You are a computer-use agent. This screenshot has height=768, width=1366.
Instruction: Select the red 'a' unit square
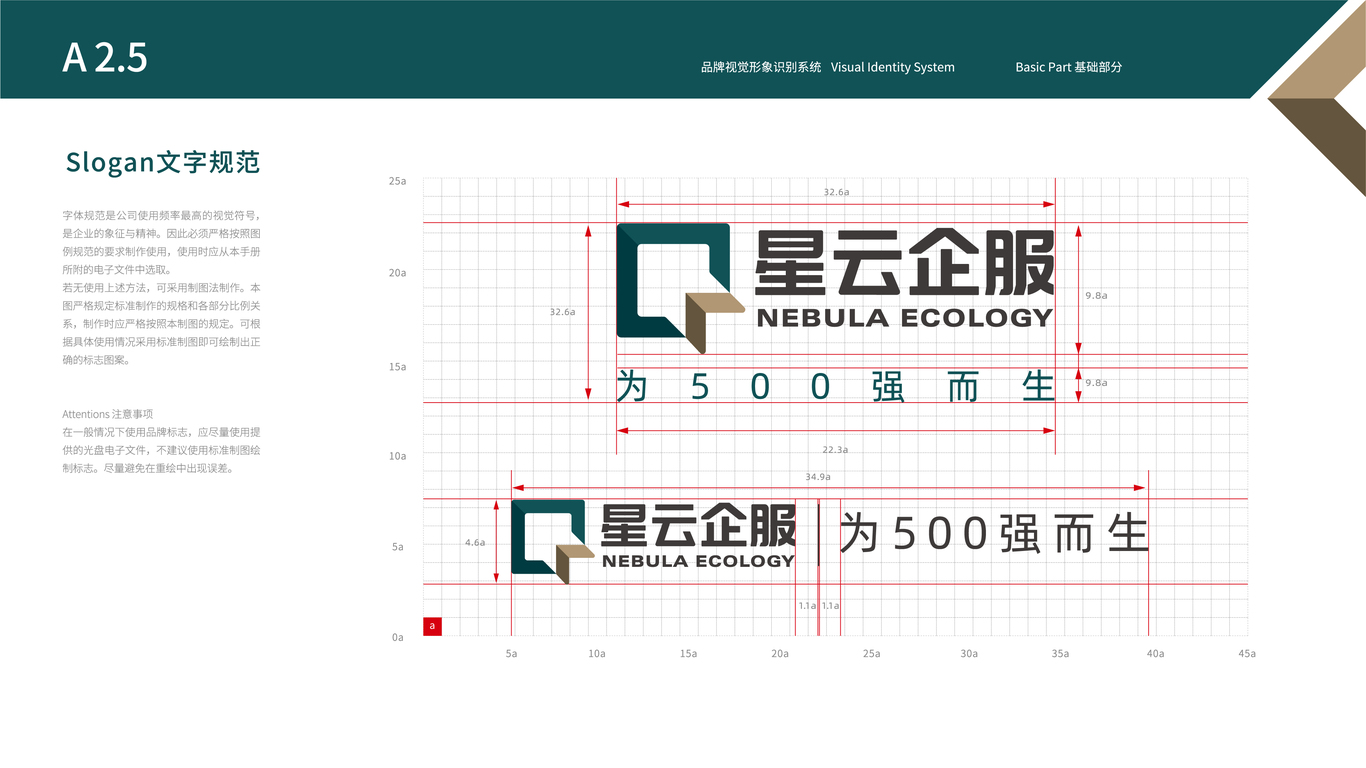coord(432,626)
